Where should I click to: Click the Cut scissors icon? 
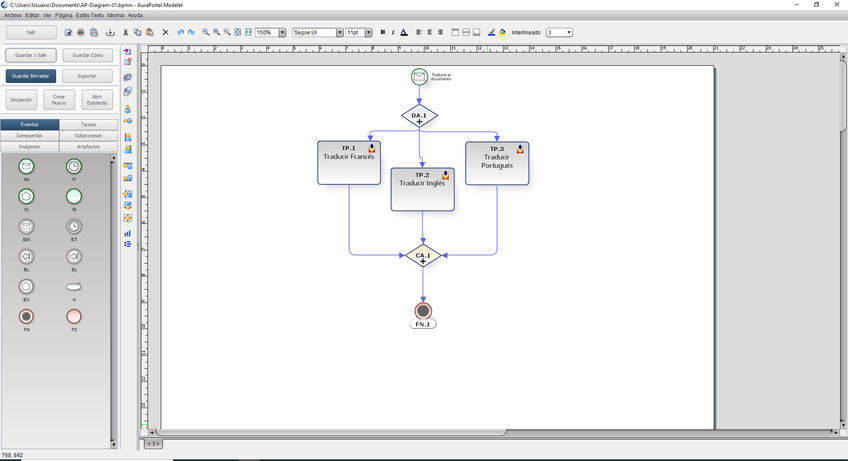click(x=125, y=32)
